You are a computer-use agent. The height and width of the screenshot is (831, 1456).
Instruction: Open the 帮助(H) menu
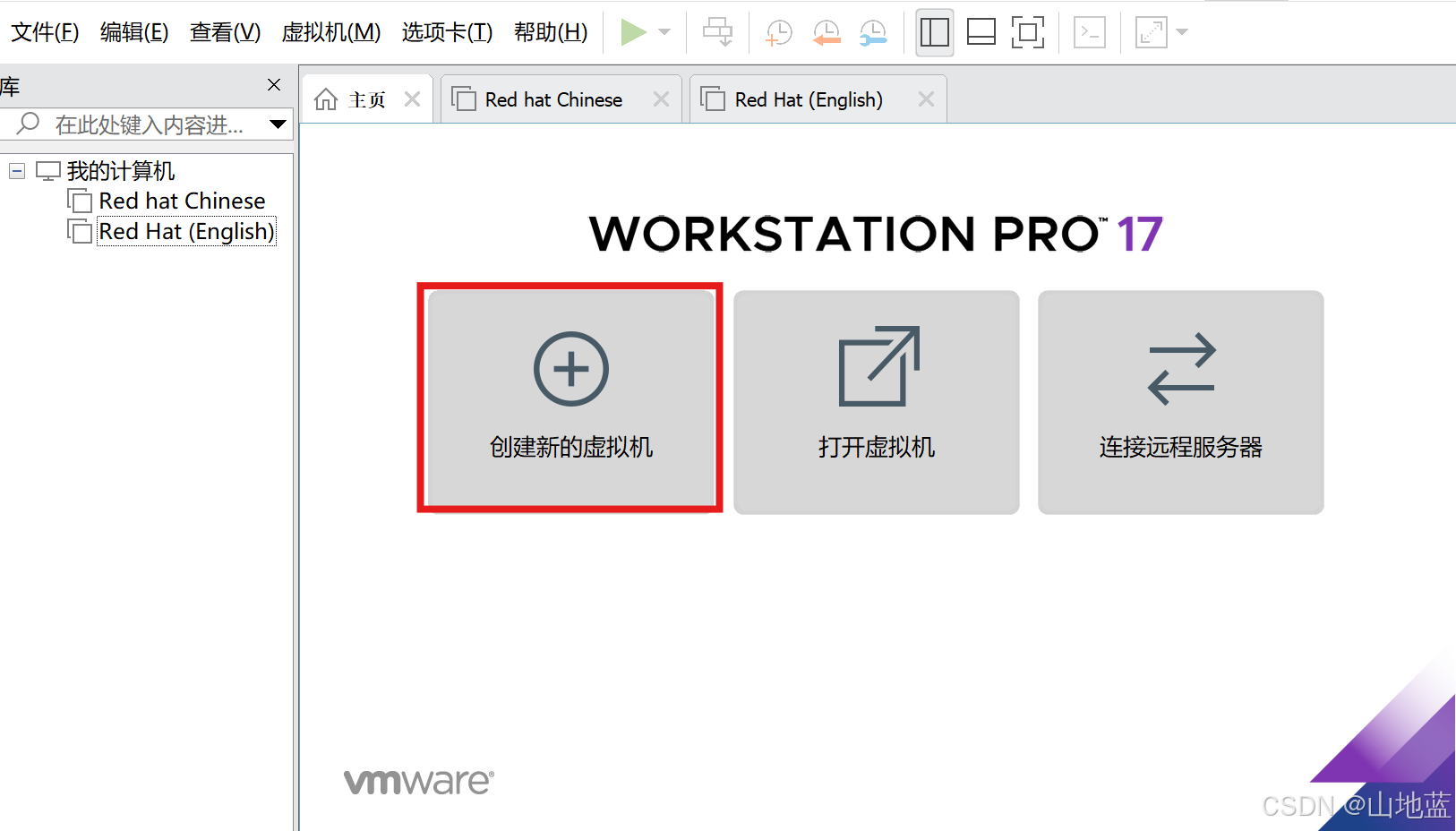click(552, 32)
